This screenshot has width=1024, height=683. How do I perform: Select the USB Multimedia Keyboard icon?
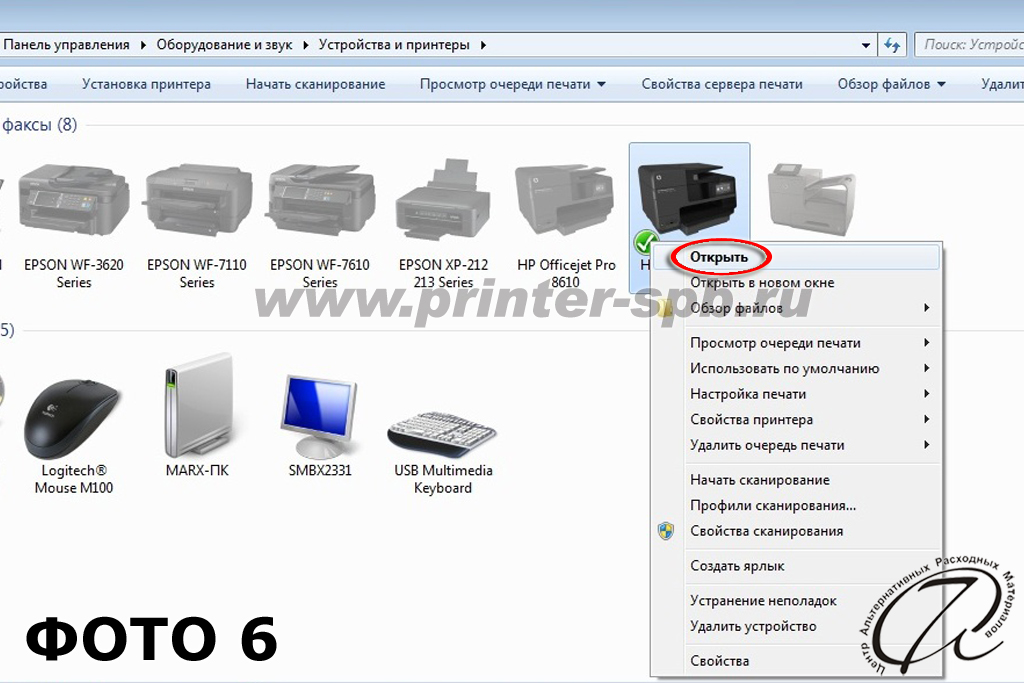(443, 434)
